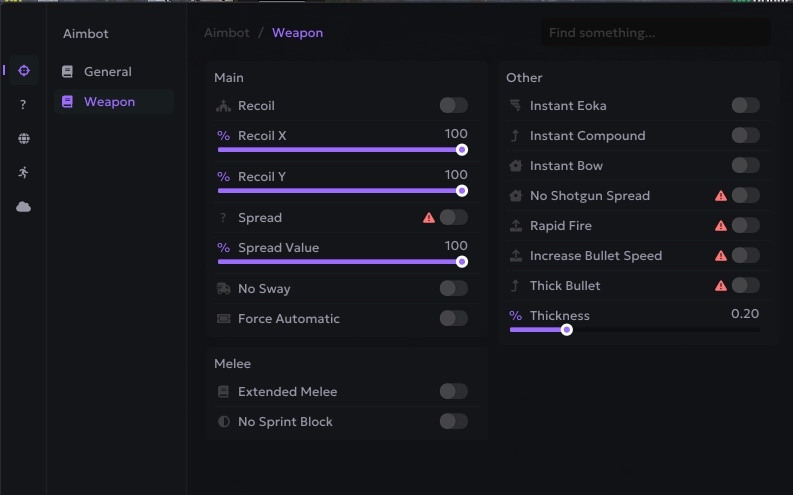Select the Weapon tab in sidebar
The height and width of the screenshot is (495, 793).
109,102
